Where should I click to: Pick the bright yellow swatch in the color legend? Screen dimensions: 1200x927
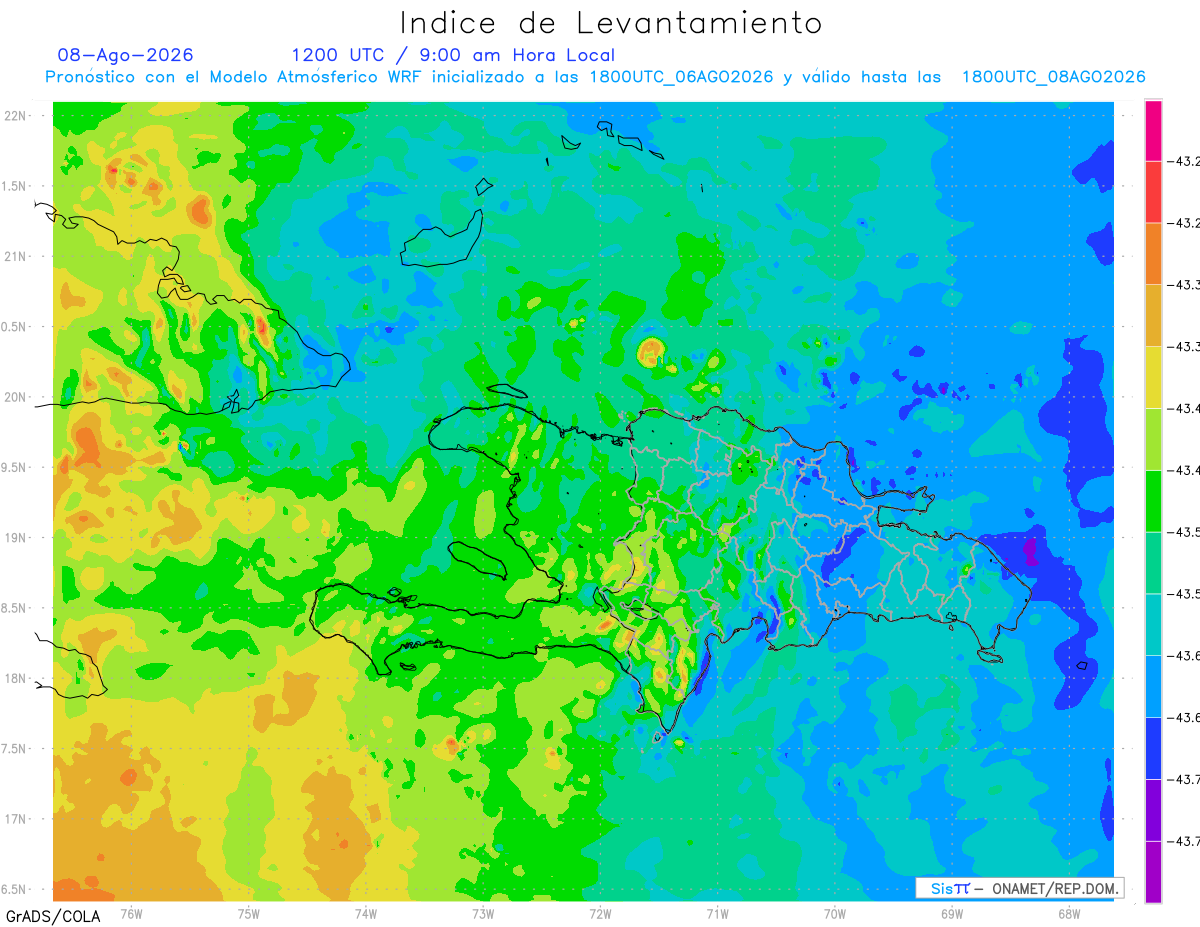[1153, 377]
